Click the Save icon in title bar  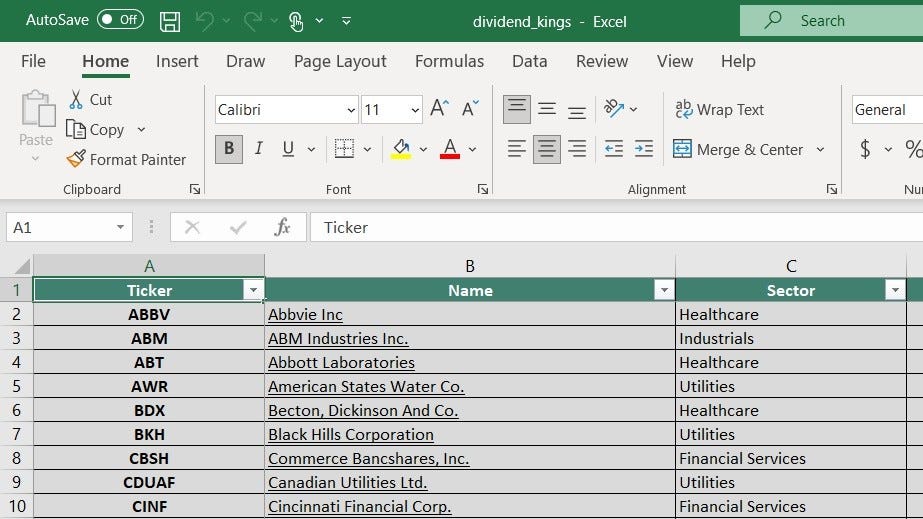pos(170,22)
